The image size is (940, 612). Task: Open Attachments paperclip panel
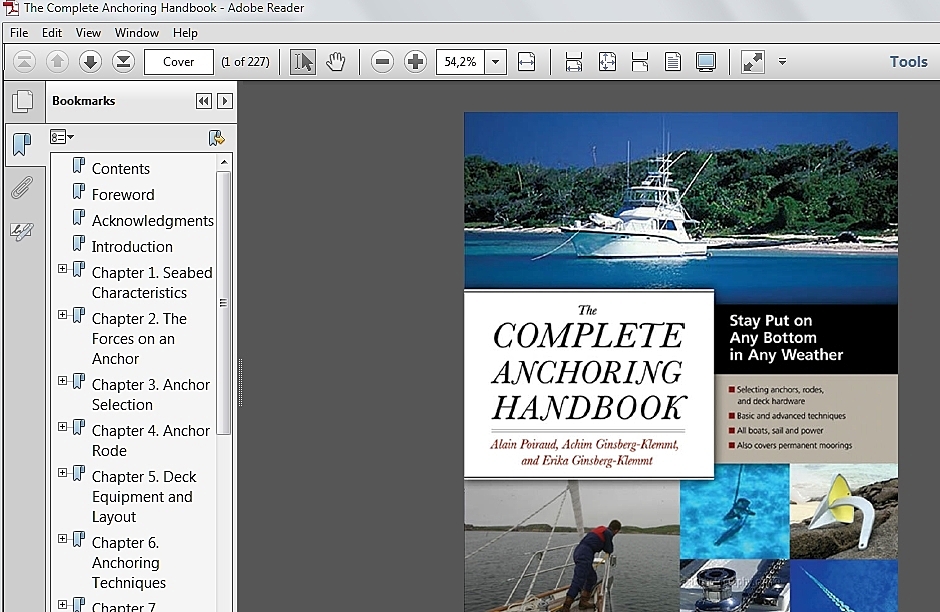[x=22, y=188]
